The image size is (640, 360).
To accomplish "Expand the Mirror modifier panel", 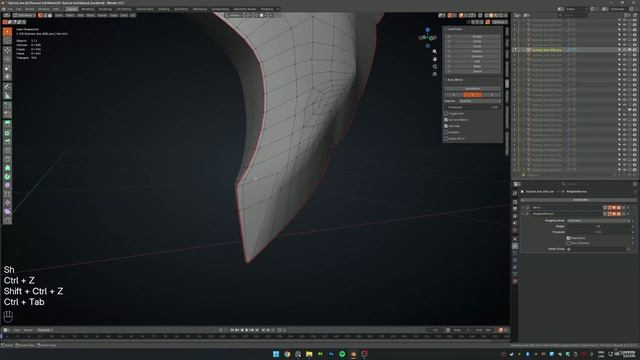I will pyautogui.click(x=523, y=207).
